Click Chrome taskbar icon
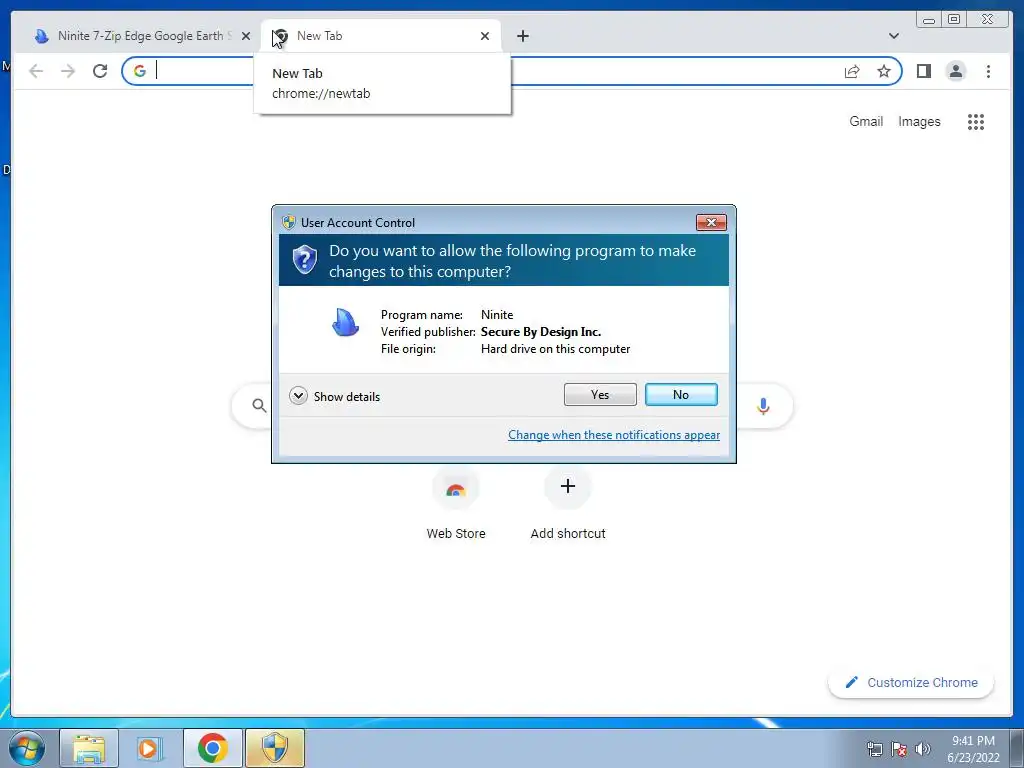Viewport: 1024px width, 768px height. (212, 748)
